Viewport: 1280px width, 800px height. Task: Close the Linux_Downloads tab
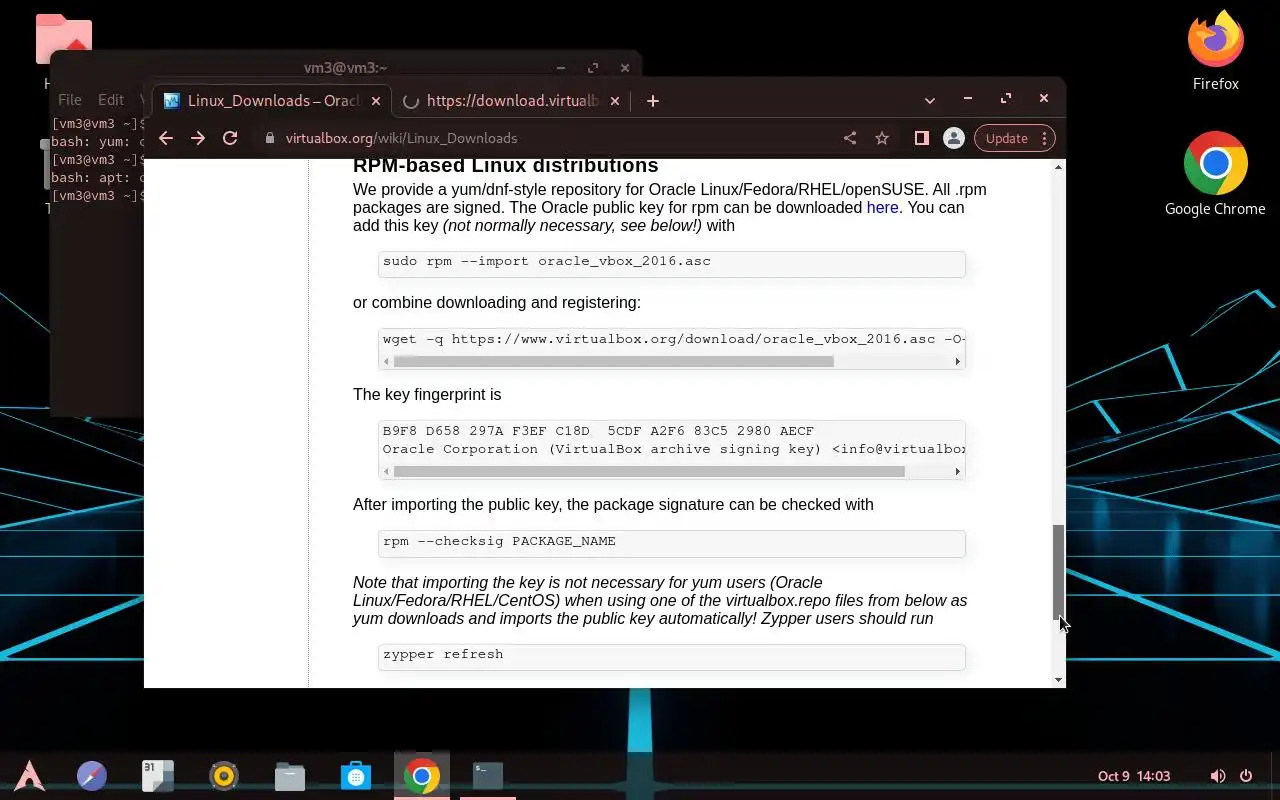coord(376,101)
